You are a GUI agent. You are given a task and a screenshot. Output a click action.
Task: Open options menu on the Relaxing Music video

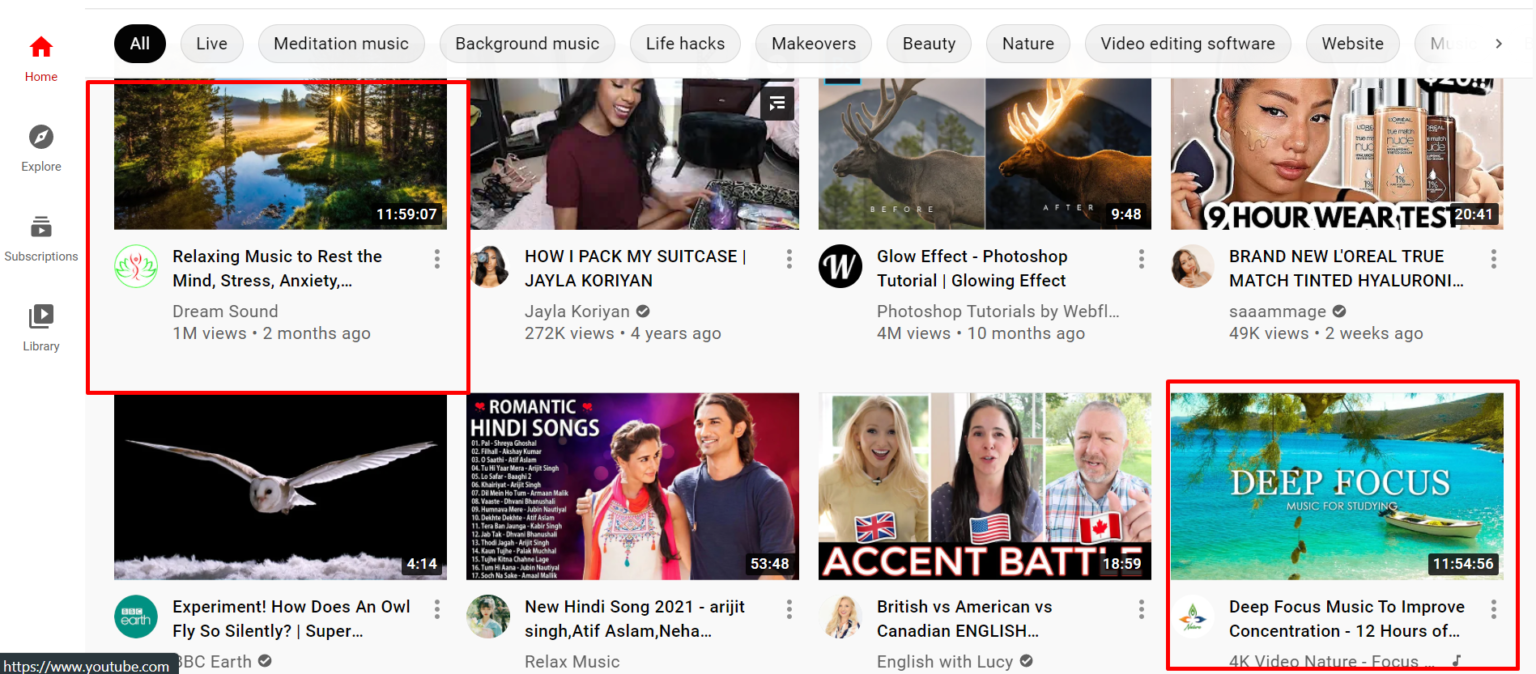pyautogui.click(x=437, y=259)
